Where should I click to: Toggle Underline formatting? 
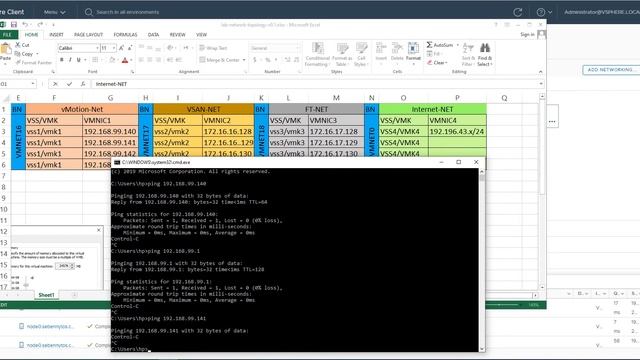coord(78,60)
